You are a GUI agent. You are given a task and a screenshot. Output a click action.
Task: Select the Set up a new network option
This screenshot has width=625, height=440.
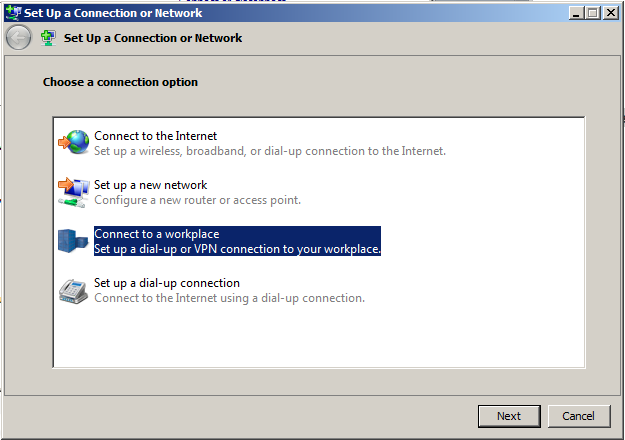click(150, 185)
